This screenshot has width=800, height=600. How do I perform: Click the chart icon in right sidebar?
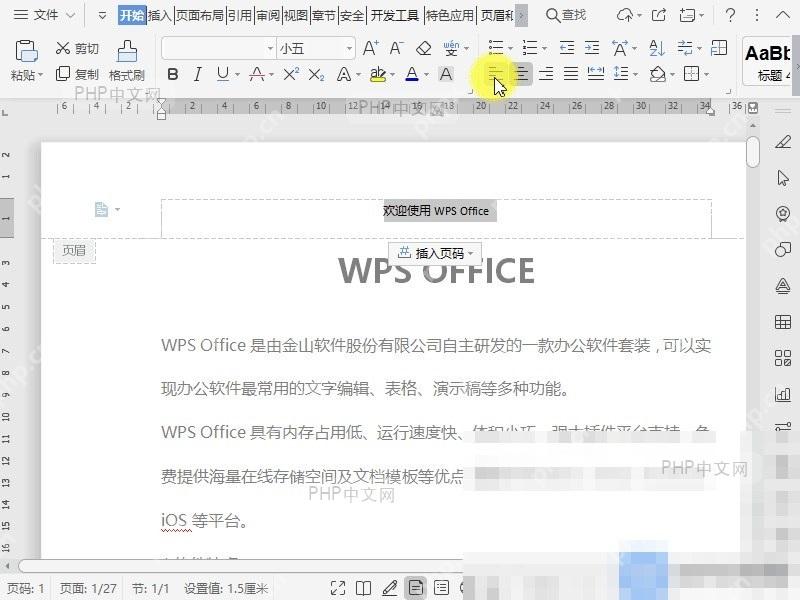783,394
